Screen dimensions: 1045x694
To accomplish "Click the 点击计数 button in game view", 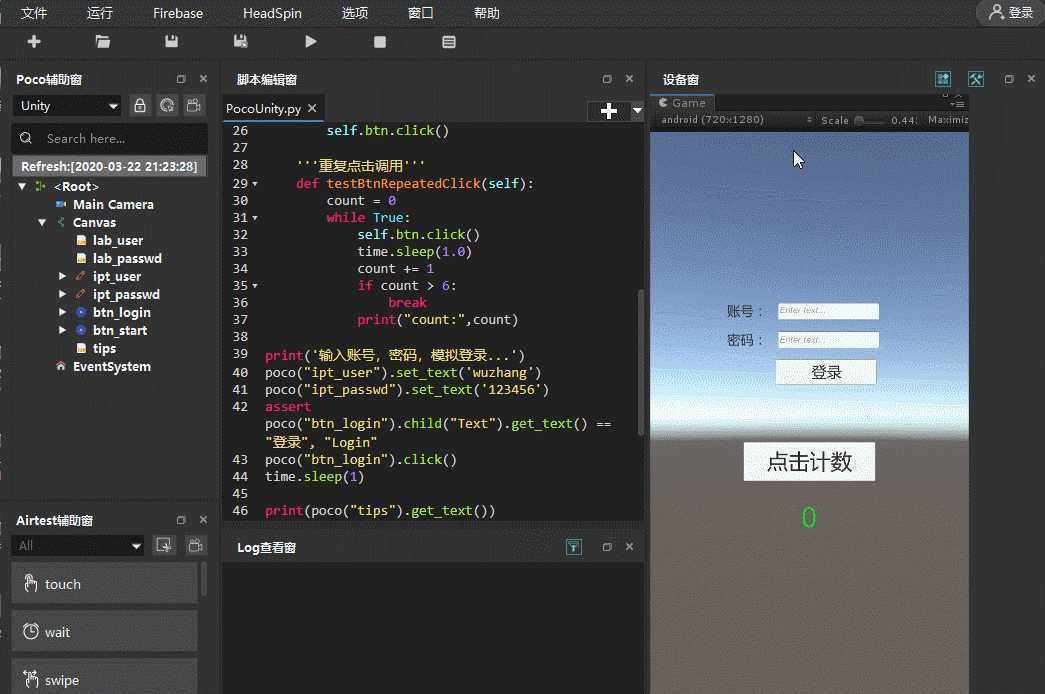I will coord(809,461).
